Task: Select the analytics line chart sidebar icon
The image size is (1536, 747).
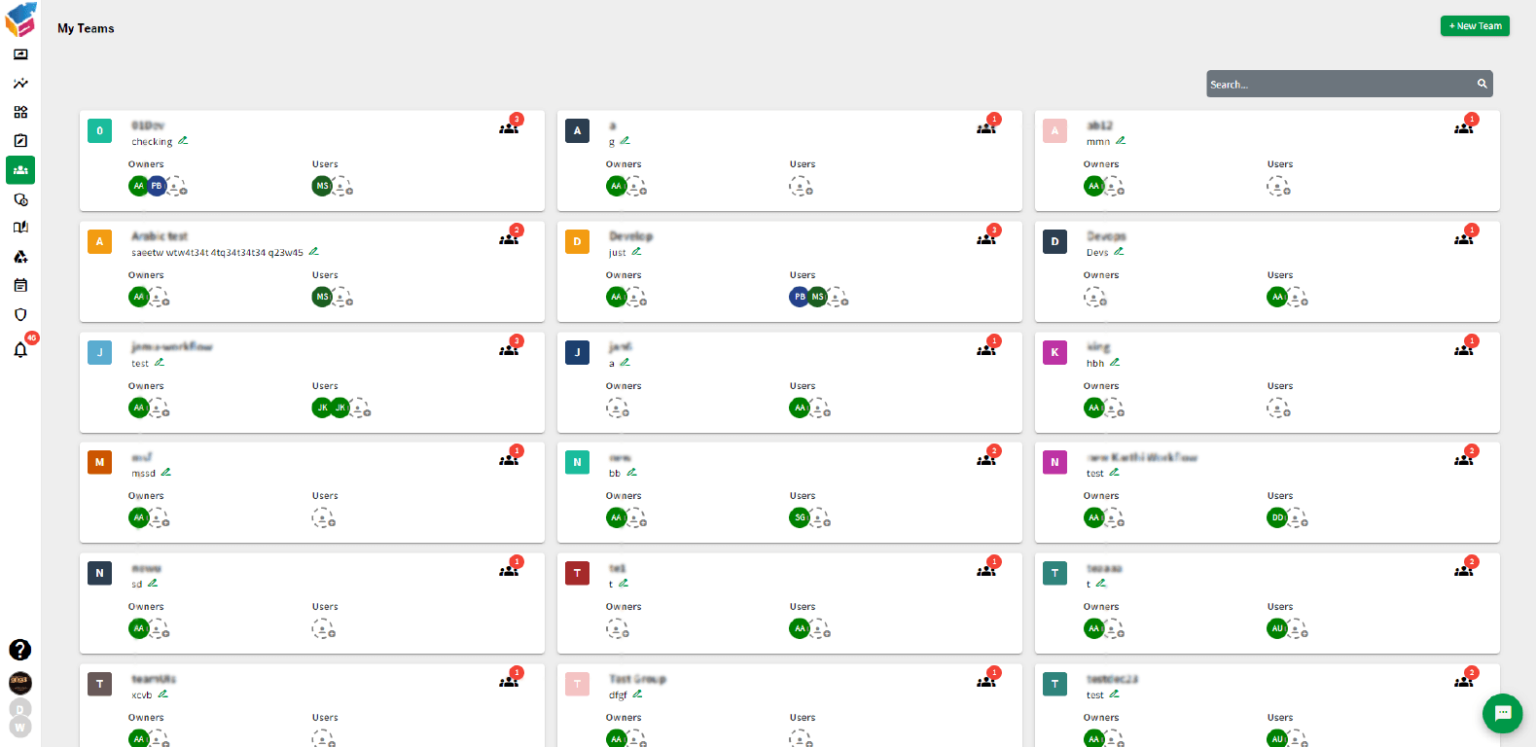Action: click(20, 83)
